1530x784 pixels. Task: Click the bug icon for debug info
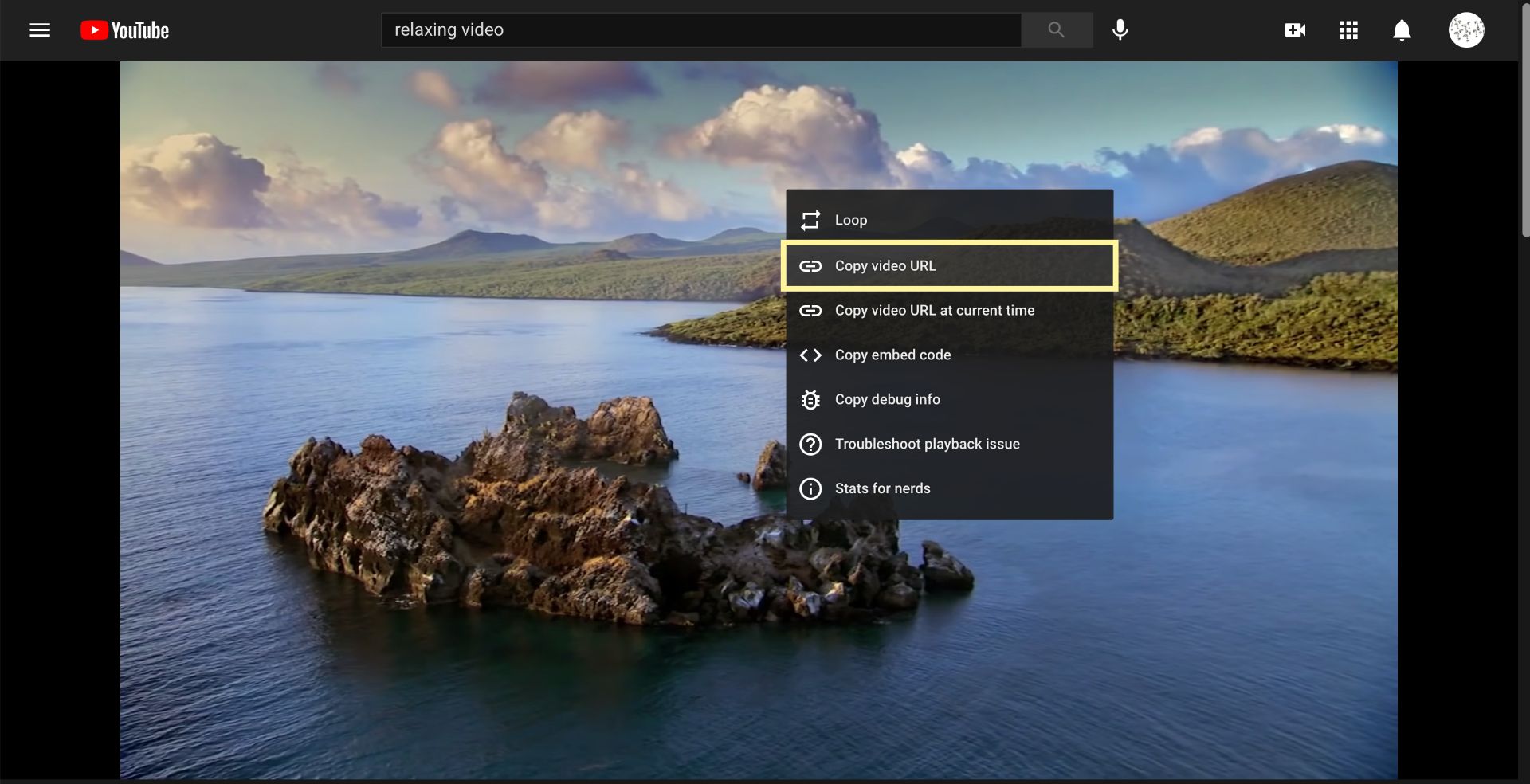click(810, 400)
